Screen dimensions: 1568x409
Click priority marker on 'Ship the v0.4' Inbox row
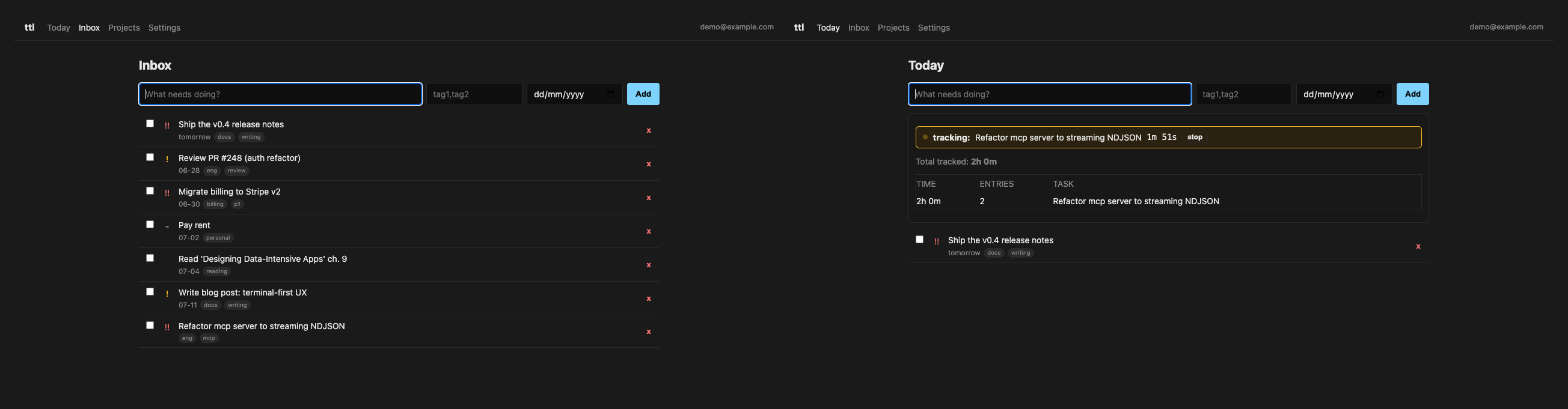167,125
